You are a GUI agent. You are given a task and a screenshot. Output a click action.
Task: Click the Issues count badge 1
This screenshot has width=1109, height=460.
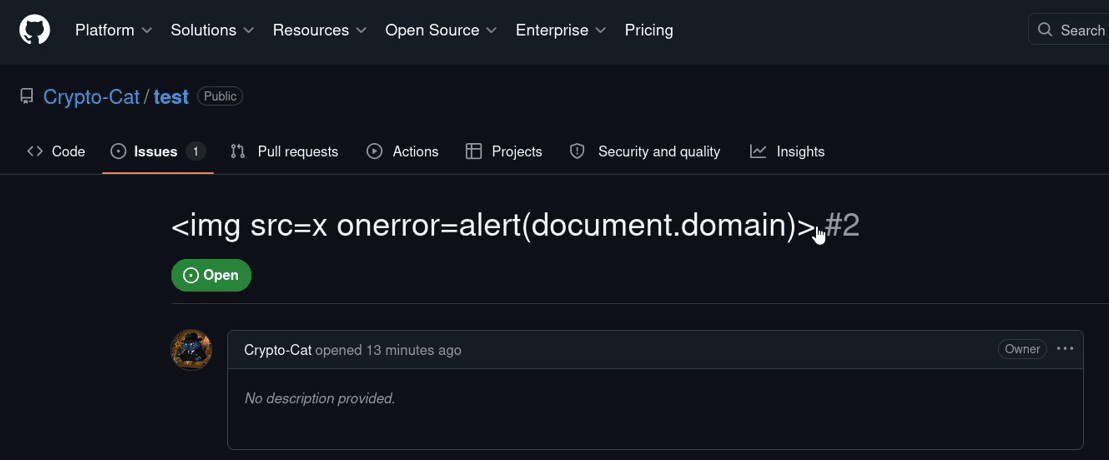click(196, 151)
